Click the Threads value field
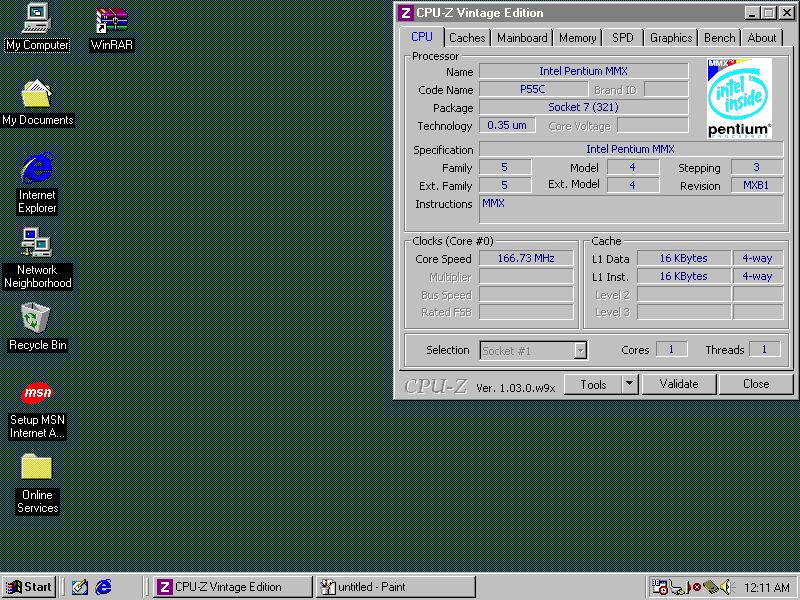This screenshot has width=800, height=600. coord(764,349)
